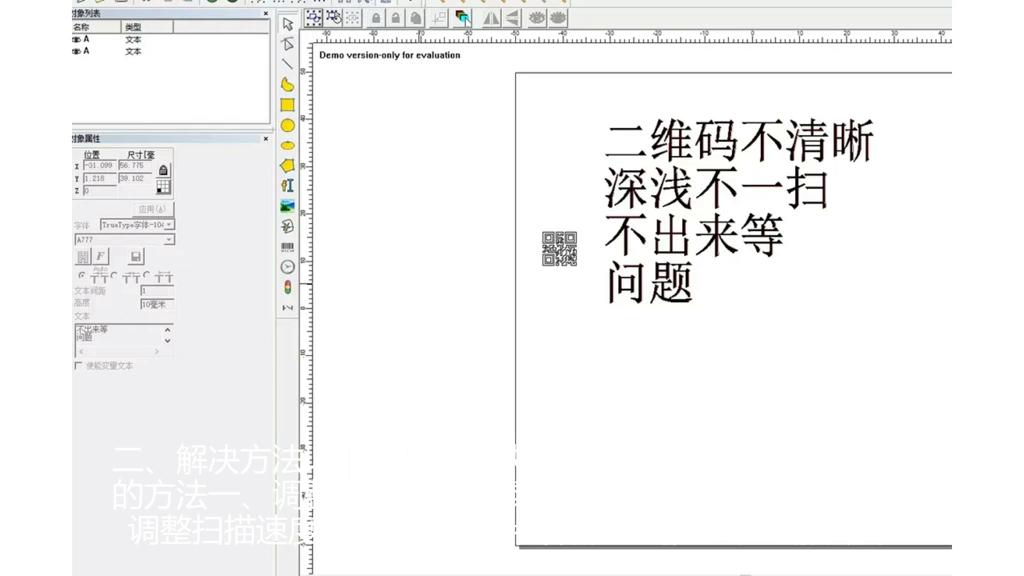Toggle the position lock padlock in properties
Screen dimensions: 1024x576
coord(164,170)
